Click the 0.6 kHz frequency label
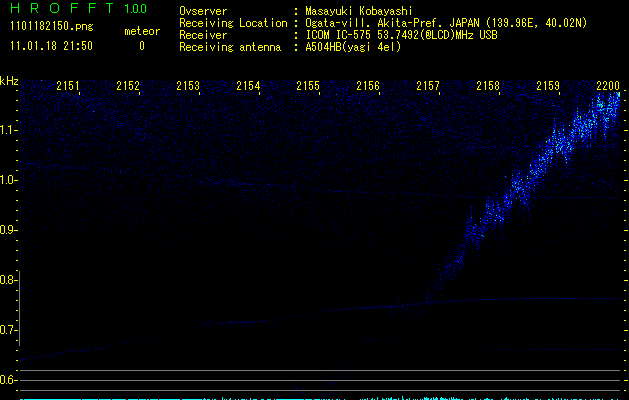Image resolution: width=629 pixels, height=400 pixels. click(x=8, y=380)
